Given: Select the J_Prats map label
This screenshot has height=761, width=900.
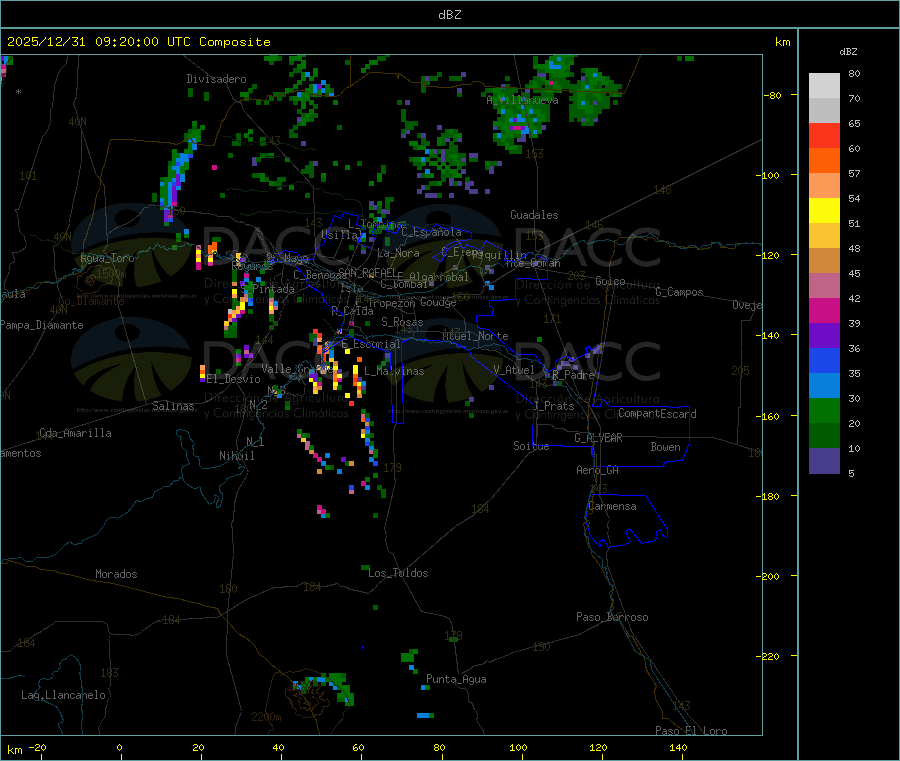Looking at the screenshot, I should click(x=553, y=406).
